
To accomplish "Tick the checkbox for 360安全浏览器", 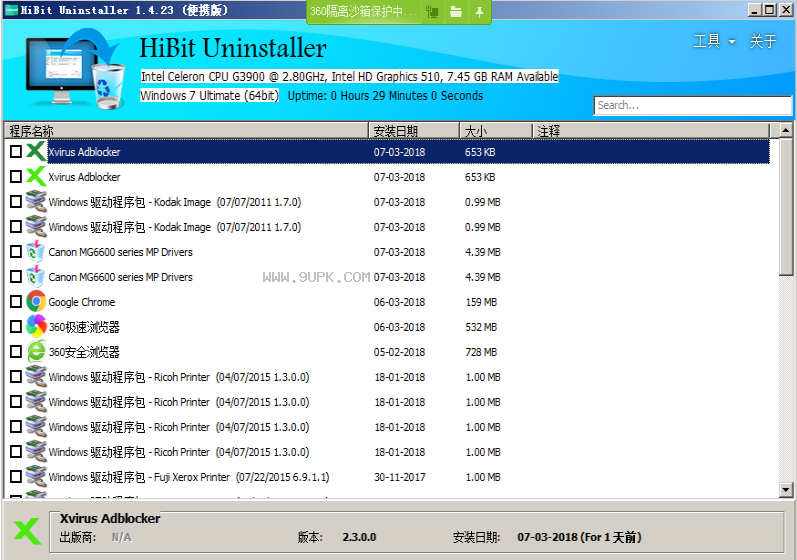I will [16, 352].
